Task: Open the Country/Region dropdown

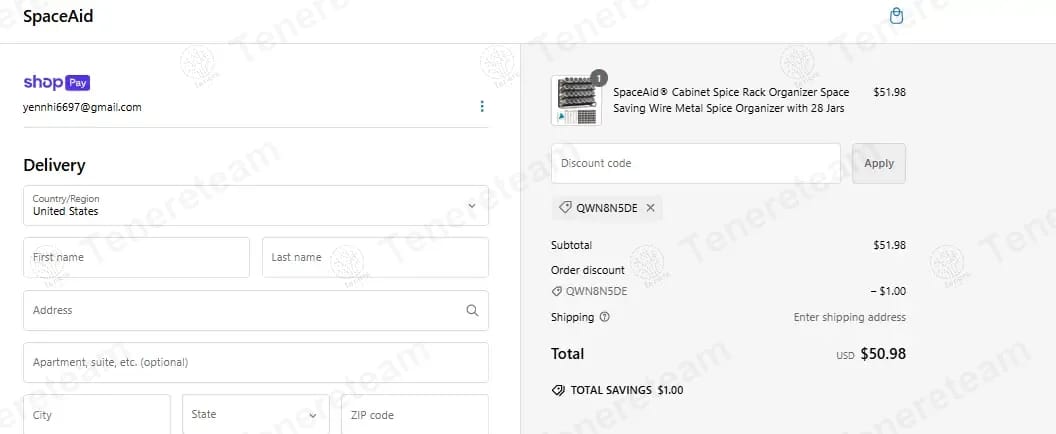Action: click(256, 206)
